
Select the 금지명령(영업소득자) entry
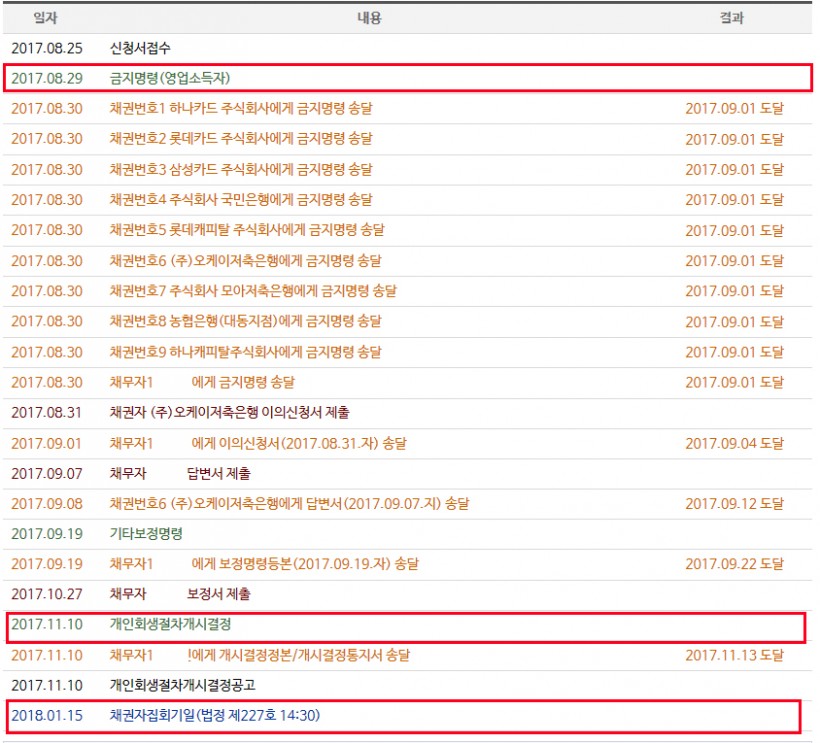(x=169, y=78)
